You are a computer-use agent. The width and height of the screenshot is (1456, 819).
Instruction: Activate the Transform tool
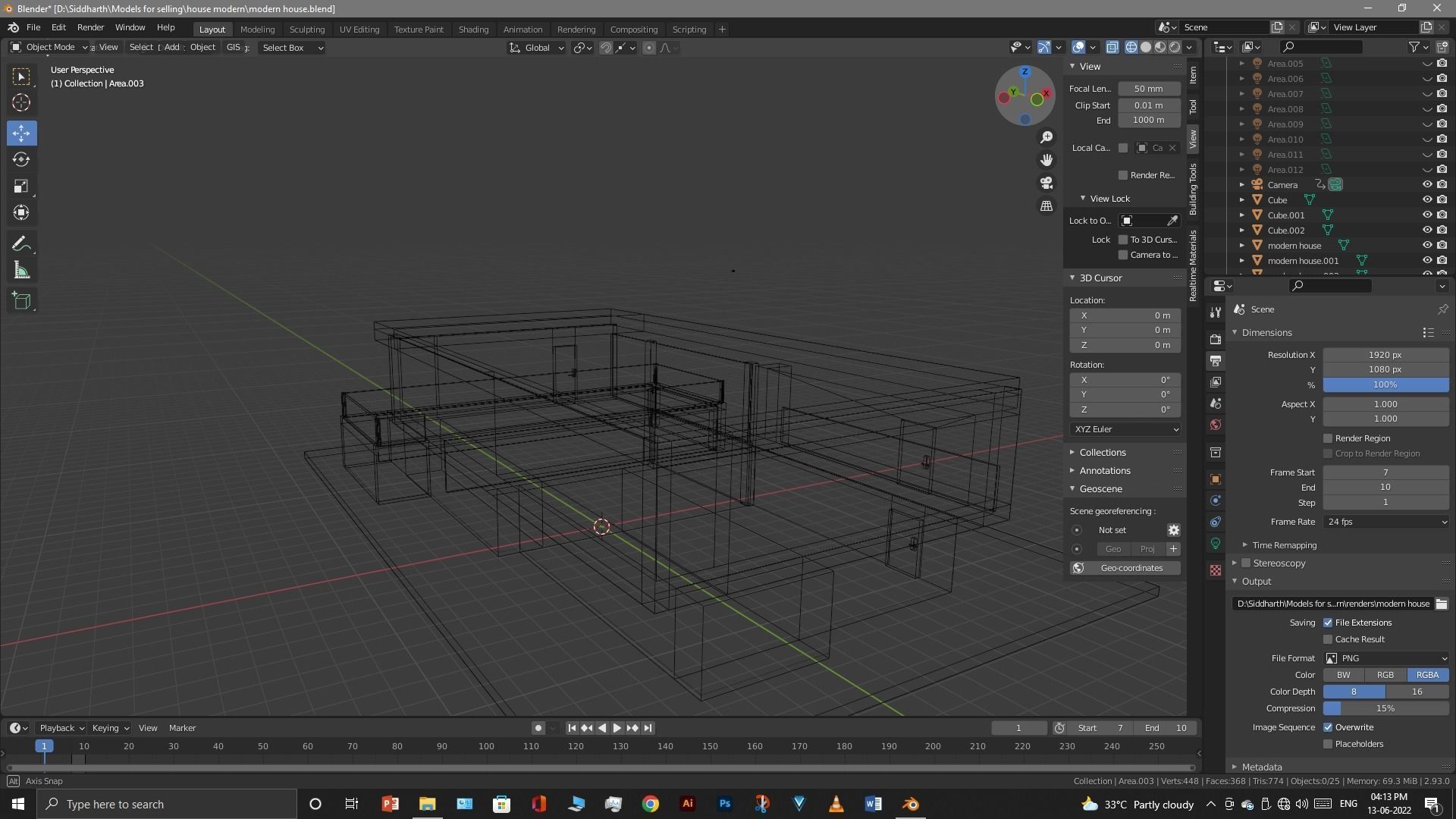point(21,213)
